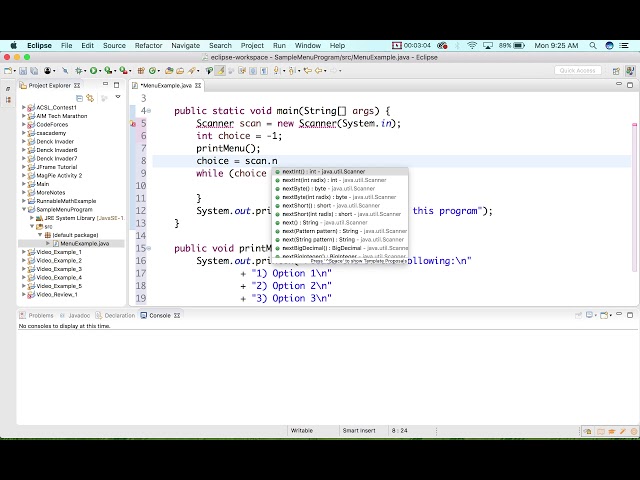Viewport: 640px width, 480px height.
Task: Switch to the Javadoc tab
Action: (79, 315)
